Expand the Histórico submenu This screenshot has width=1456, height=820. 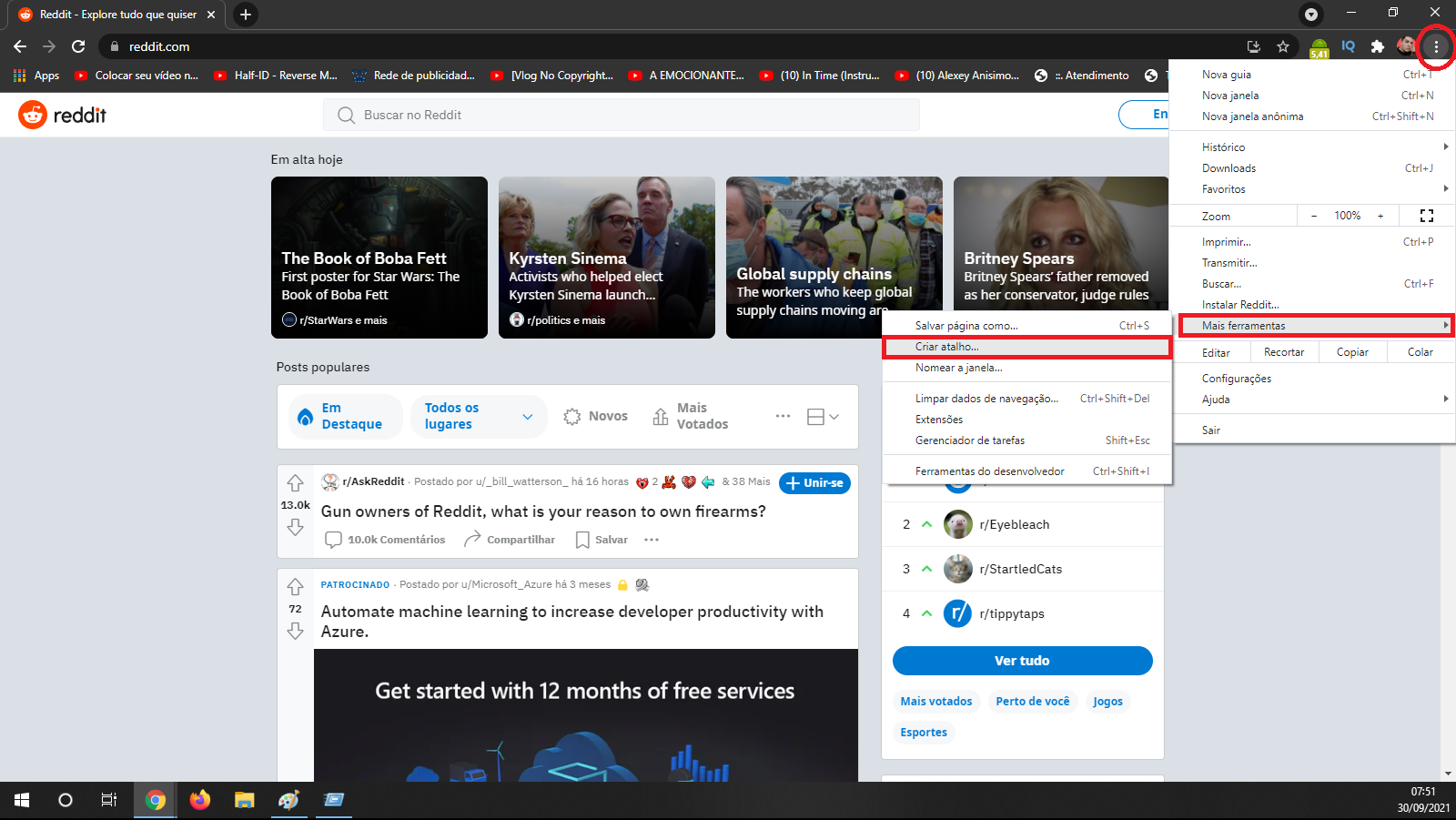[1314, 147]
